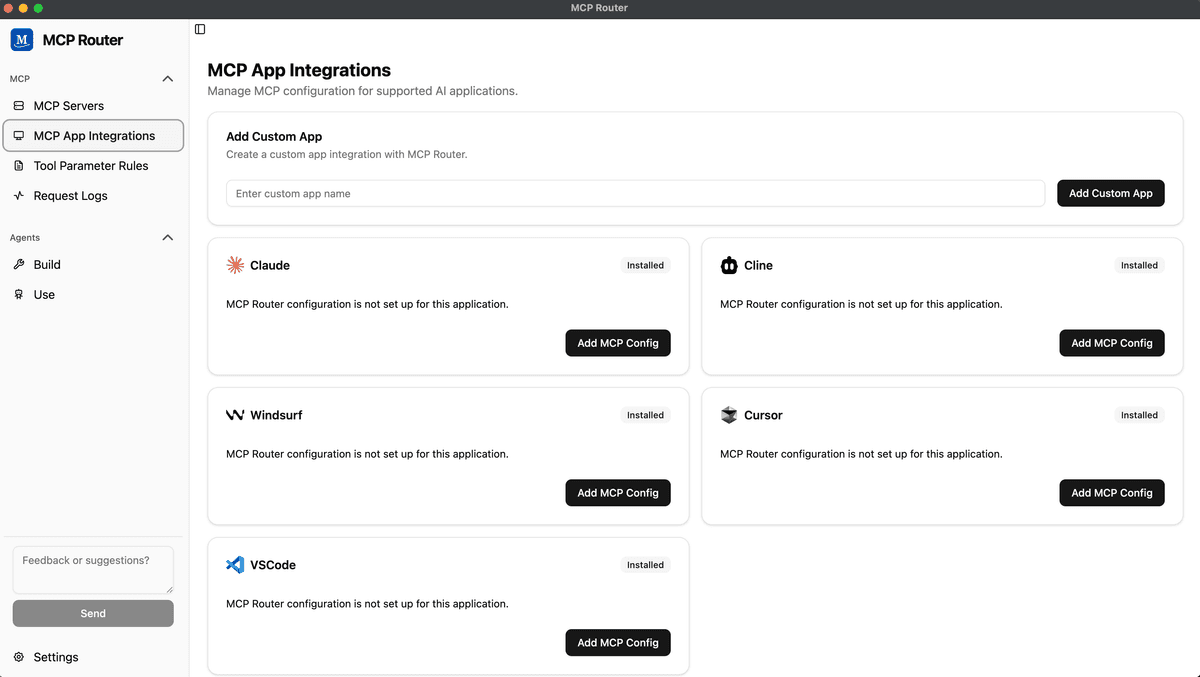Click the Claude app icon
The image size is (1200, 677).
pos(235,265)
